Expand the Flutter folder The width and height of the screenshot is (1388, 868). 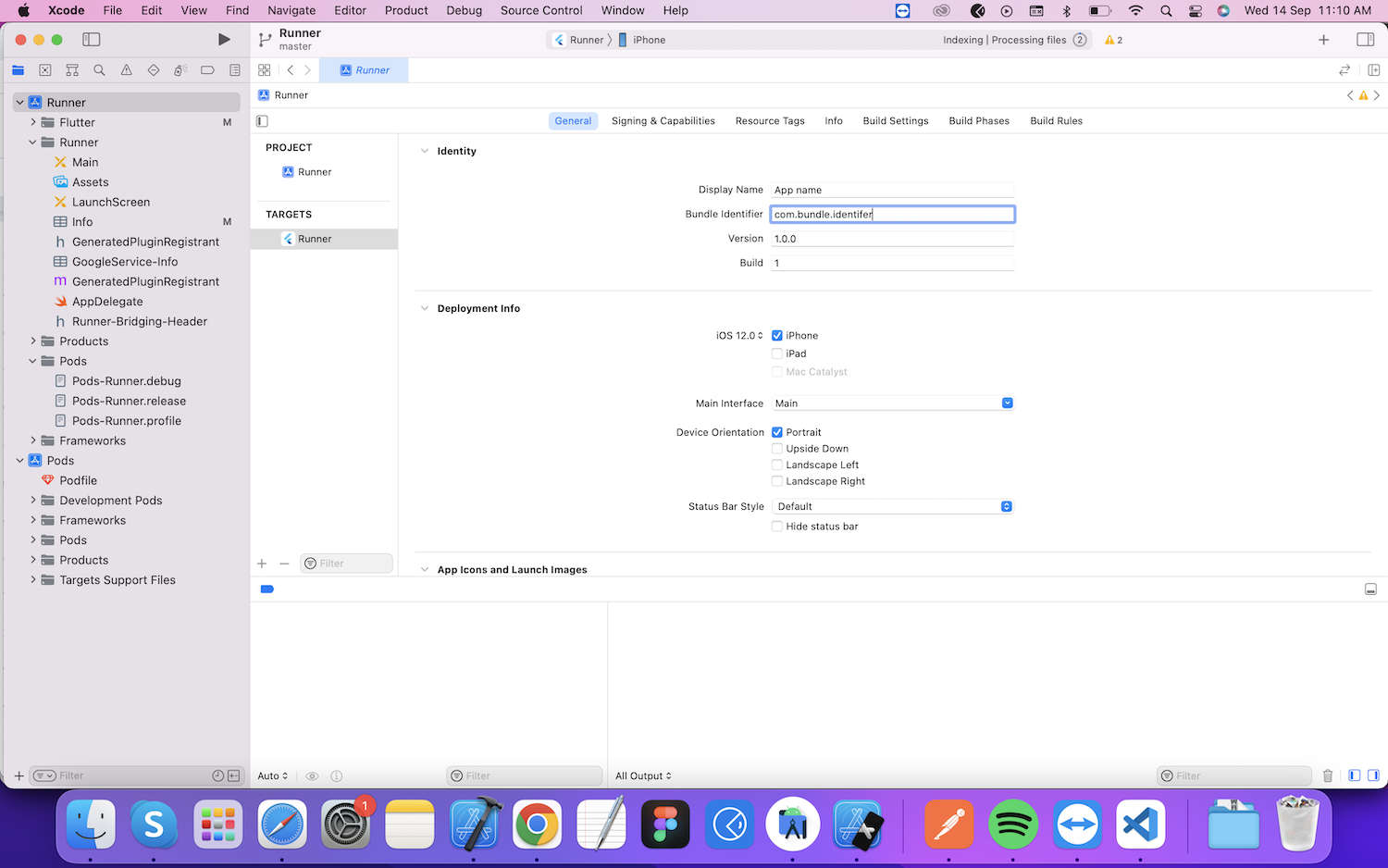coord(33,122)
